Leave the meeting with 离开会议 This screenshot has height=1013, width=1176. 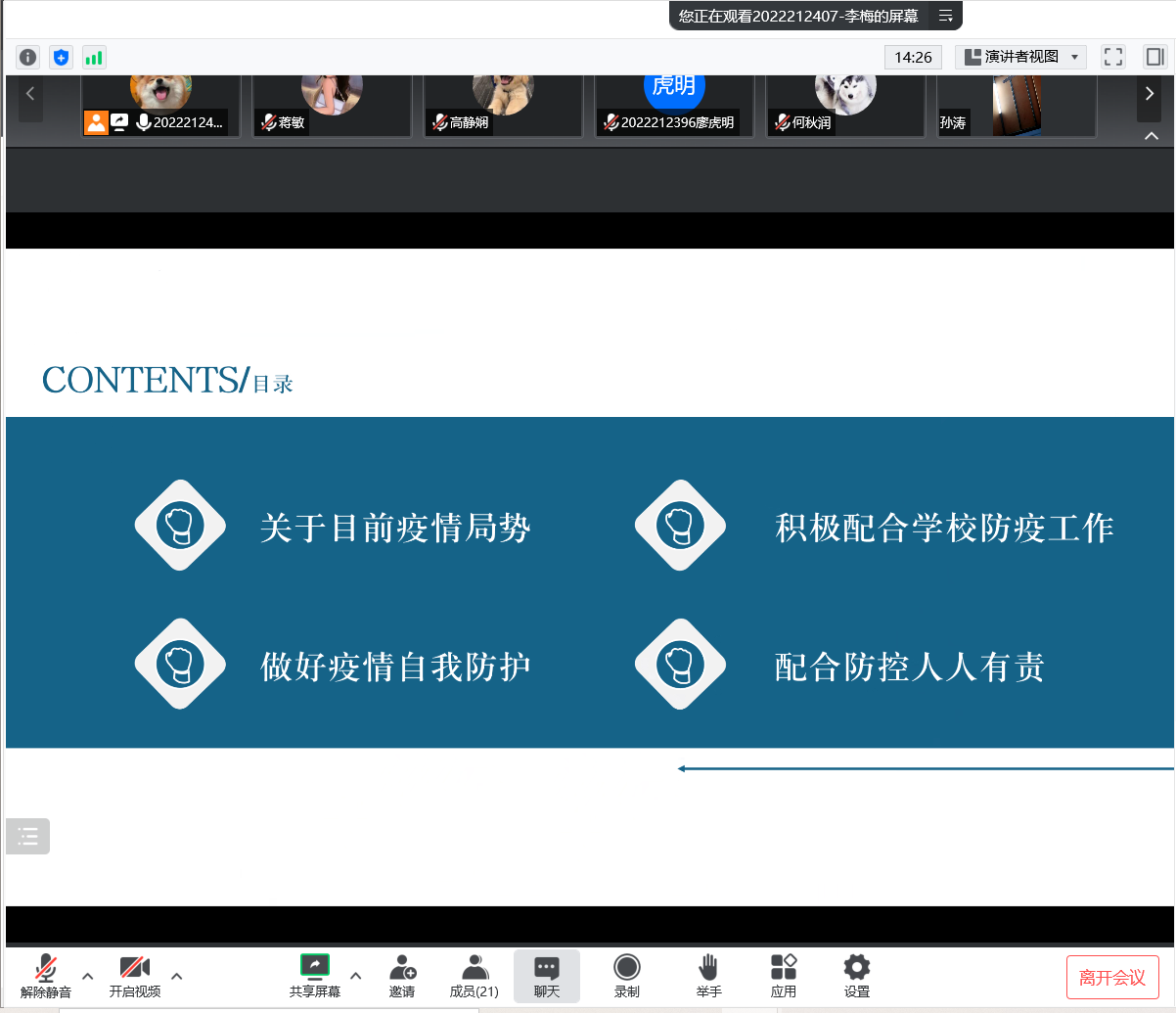coord(1112,977)
